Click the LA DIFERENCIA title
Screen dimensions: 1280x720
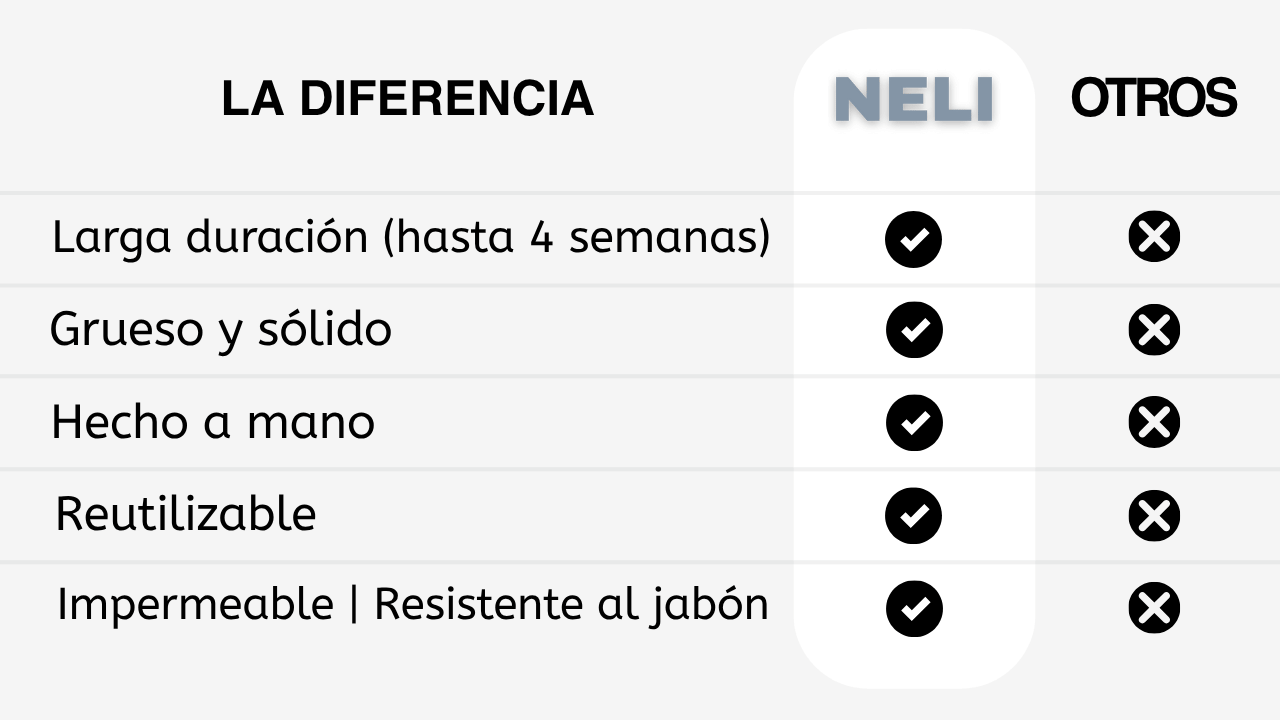point(408,99)
